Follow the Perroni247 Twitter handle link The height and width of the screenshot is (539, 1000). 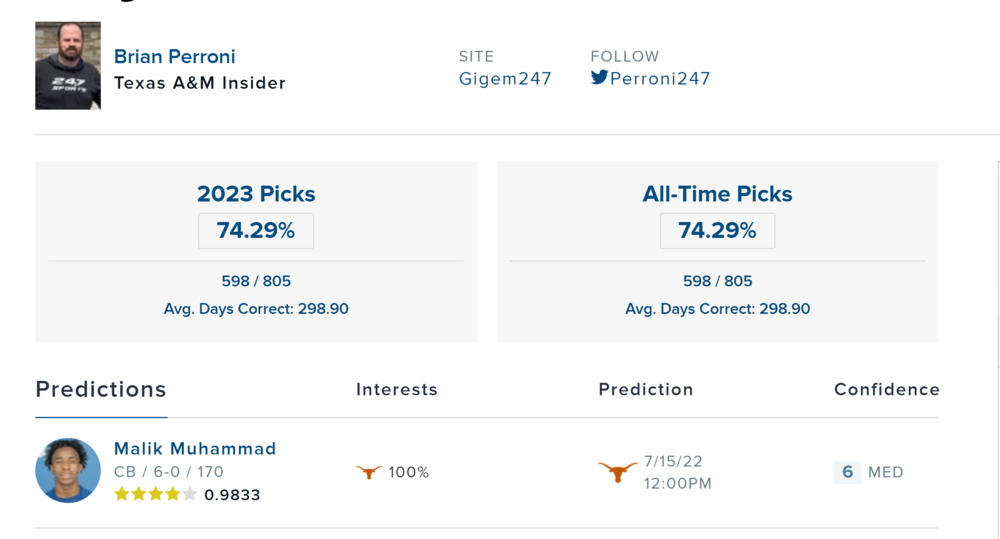point(660,78)
